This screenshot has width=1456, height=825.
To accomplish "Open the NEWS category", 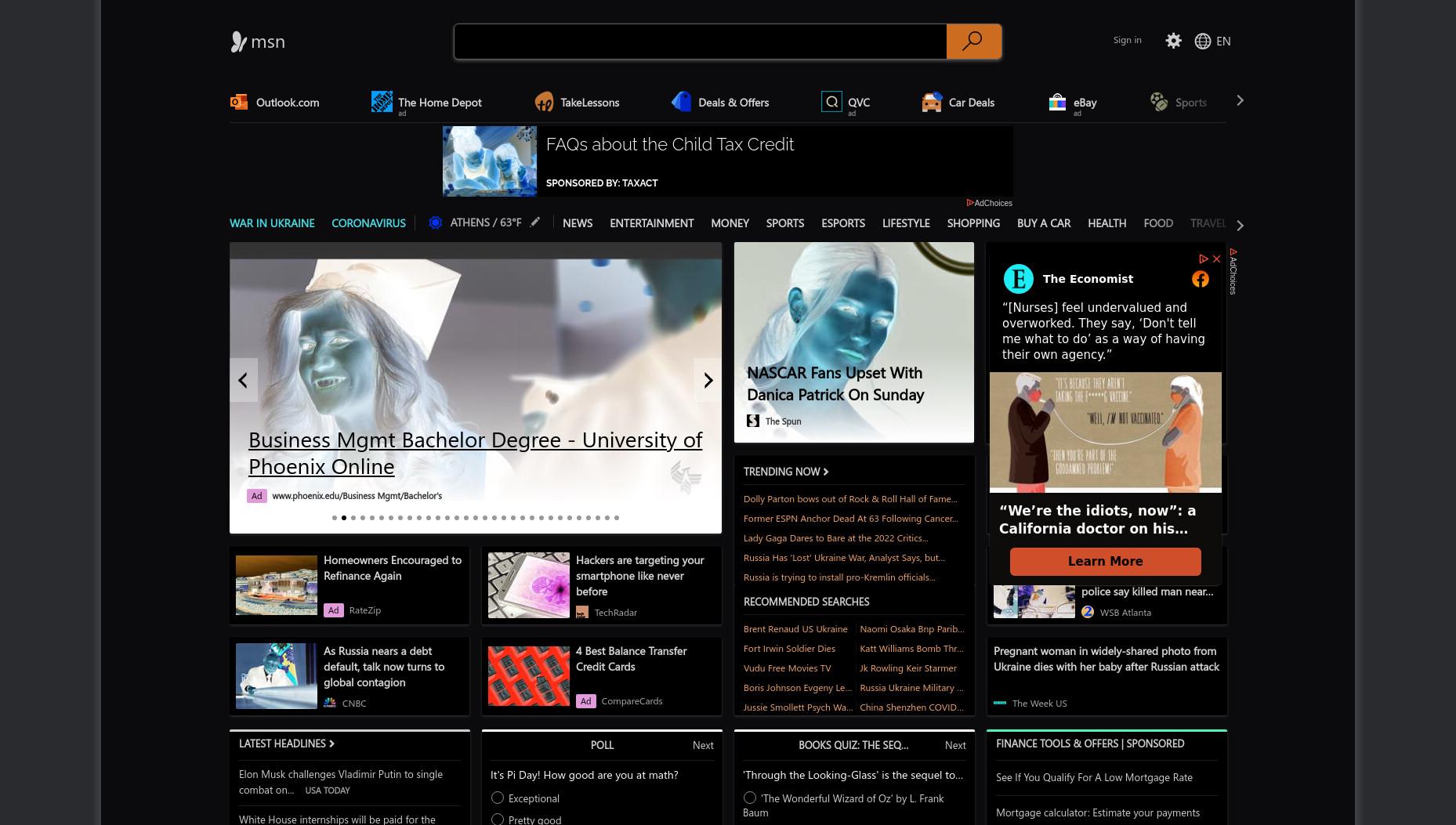I will pos(578,223).
